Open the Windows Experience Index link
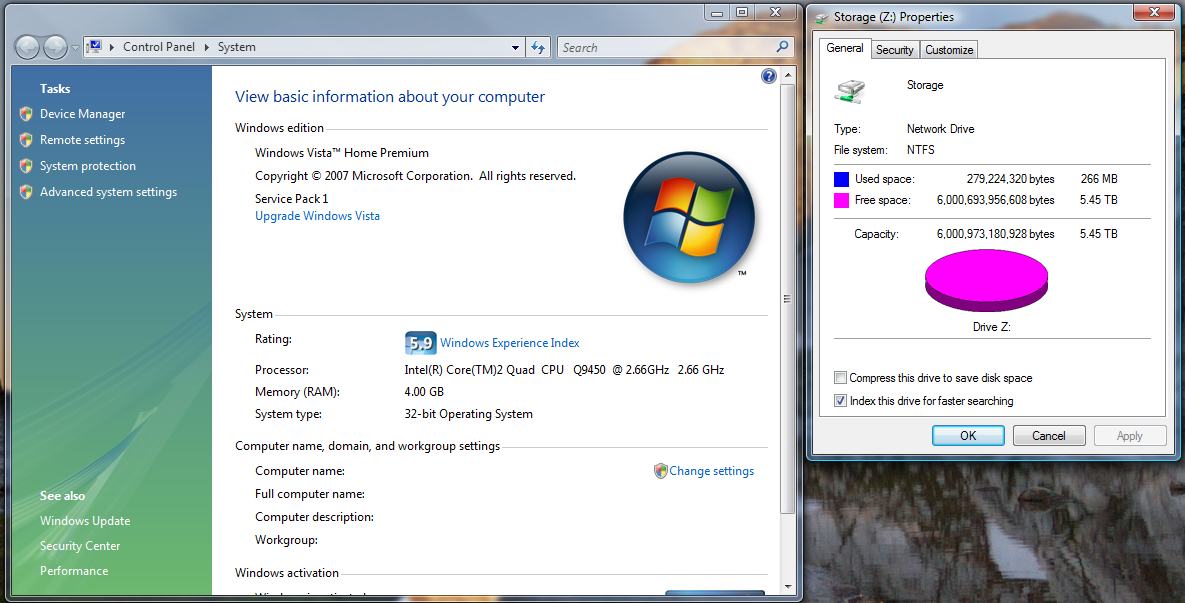The height and width of the screenshot is (603, 1185). click(509, 343)
